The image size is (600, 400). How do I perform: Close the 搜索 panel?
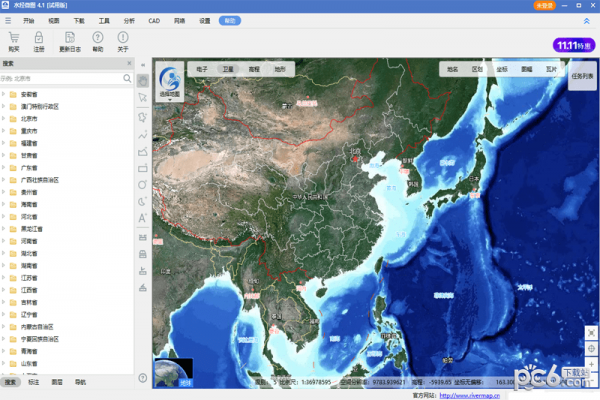tap(129, 63)
